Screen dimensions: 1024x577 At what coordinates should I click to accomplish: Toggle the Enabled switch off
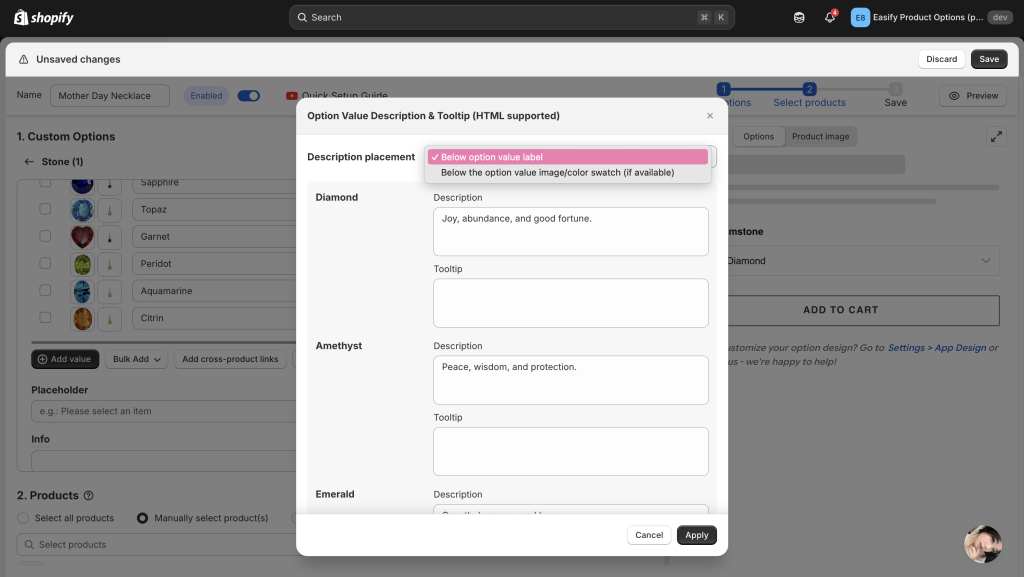(x=248, y=96)
